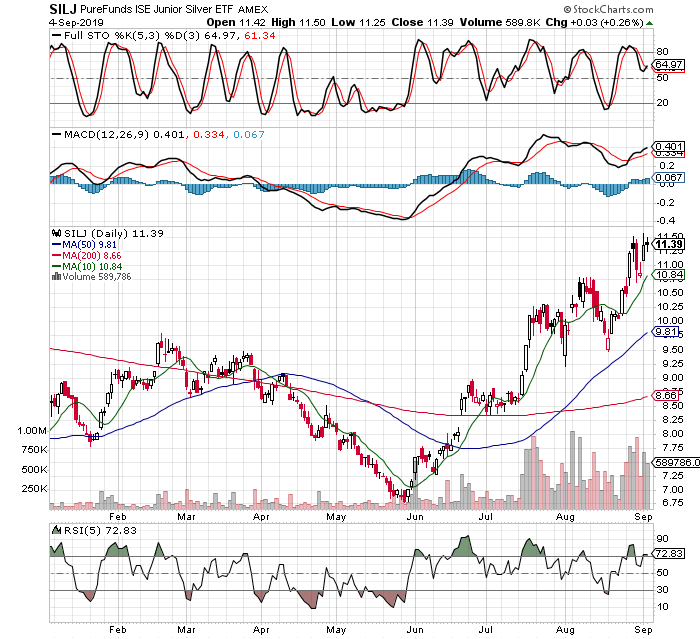Click the High 11.50 value
The image size is (700, 639).
(x=298, y=22)
